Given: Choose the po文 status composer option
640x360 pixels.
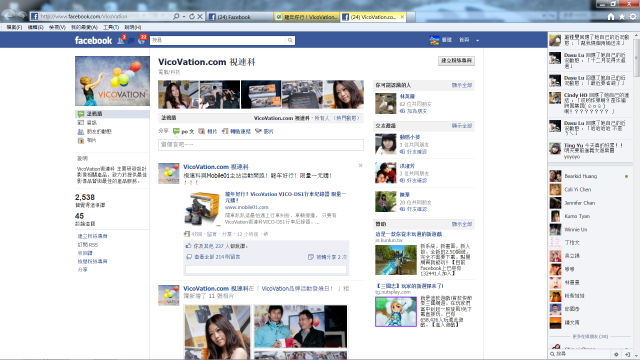Looking at the screenshot, I should pos(183,131).
